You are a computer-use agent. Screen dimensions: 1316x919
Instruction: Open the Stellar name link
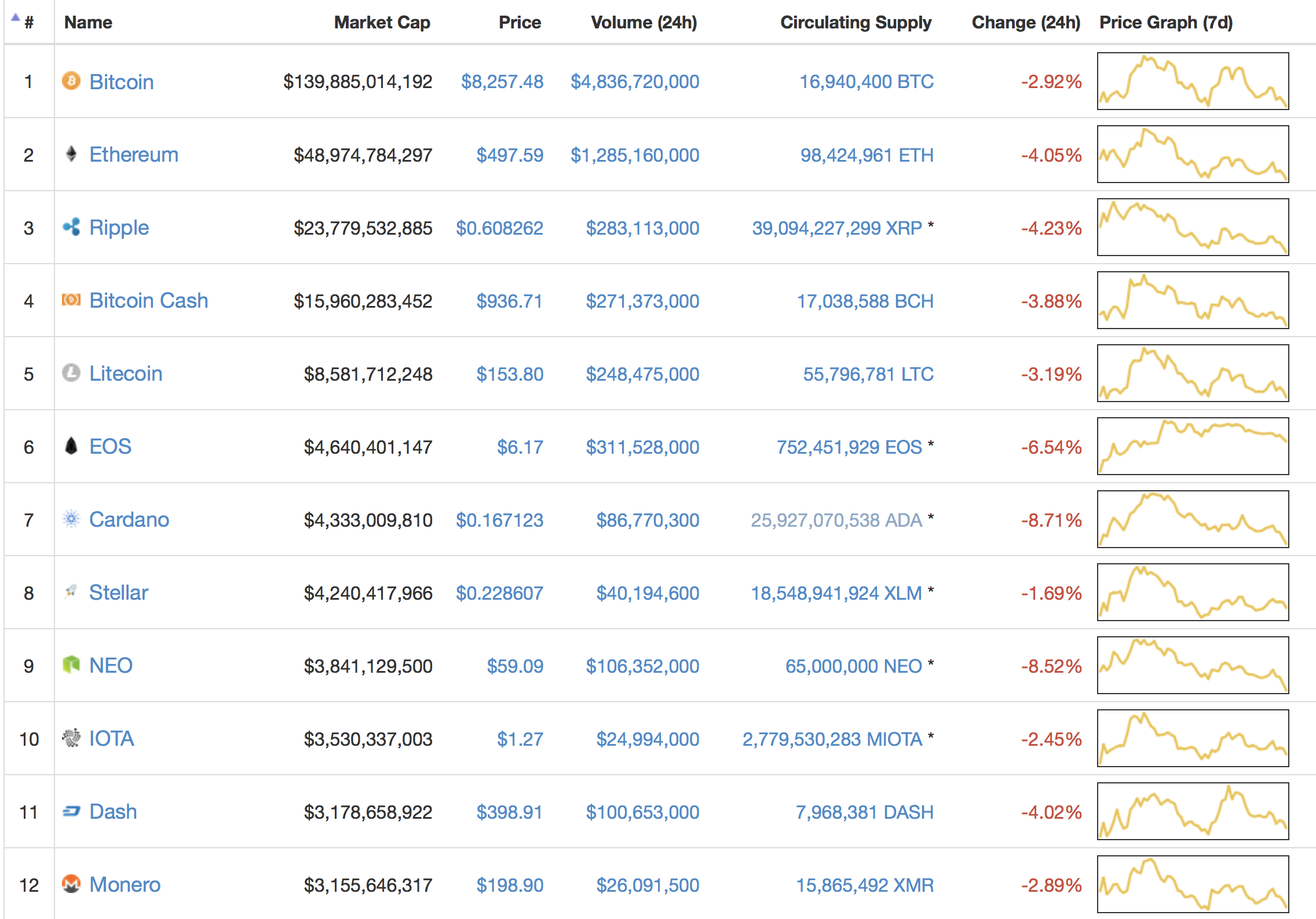coord(119,593)
